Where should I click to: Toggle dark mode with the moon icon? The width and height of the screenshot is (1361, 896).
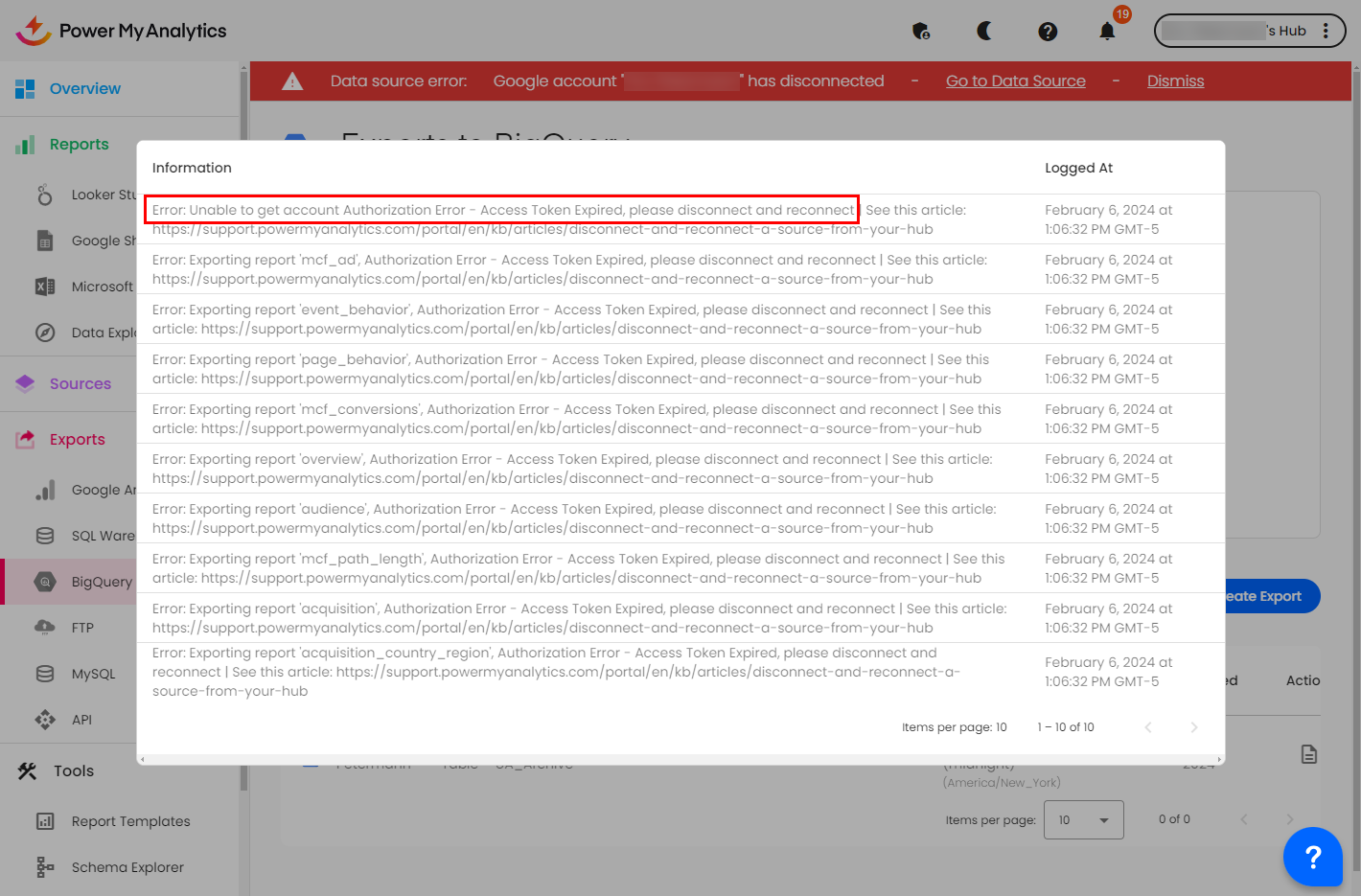[984, 31]
